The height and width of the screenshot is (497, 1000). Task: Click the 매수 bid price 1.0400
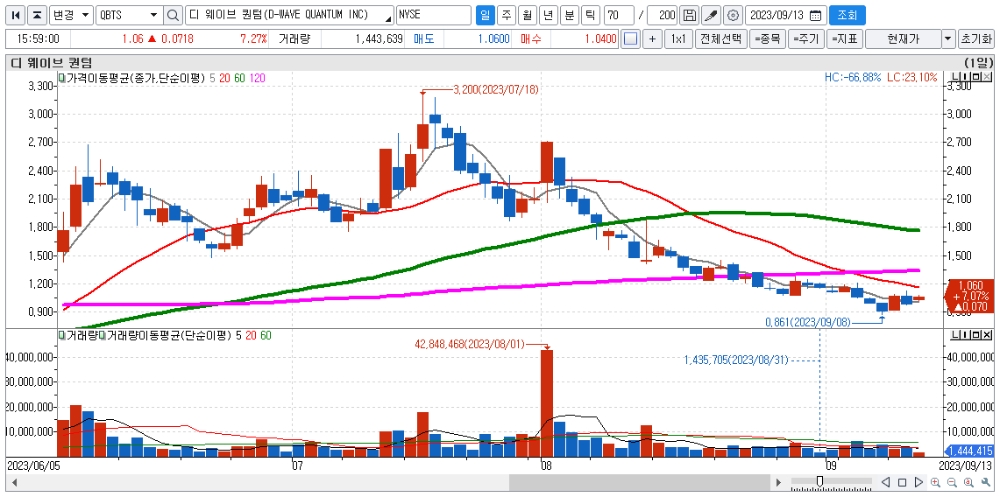point(601,39)
